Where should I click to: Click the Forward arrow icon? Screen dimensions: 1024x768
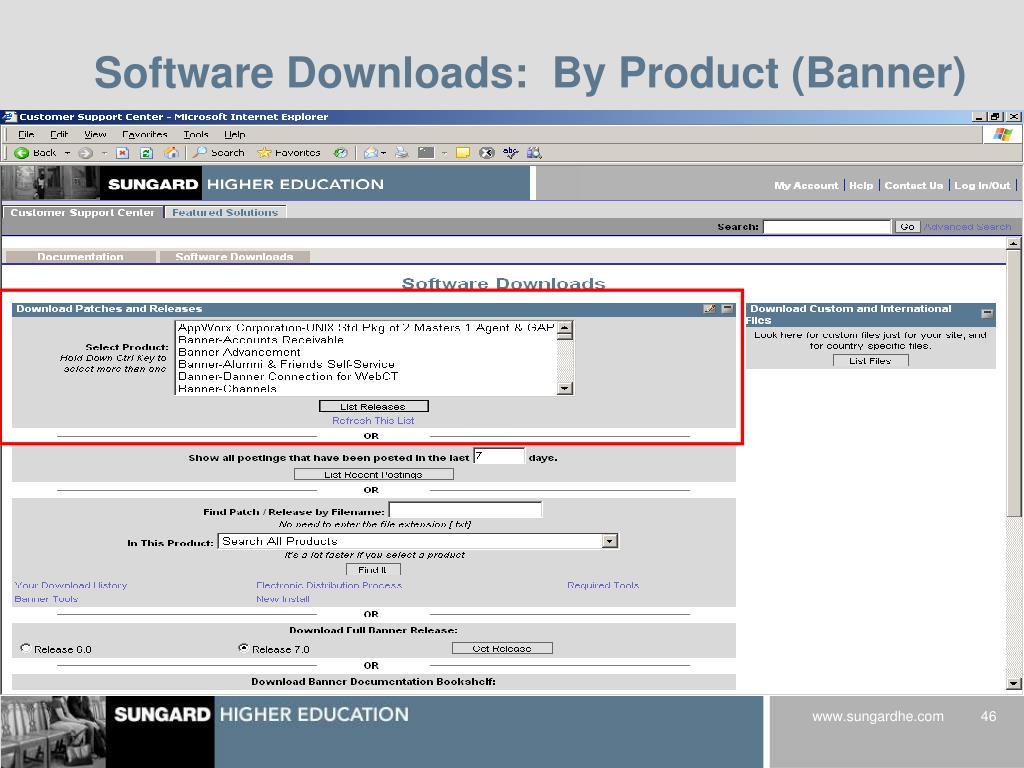click(x=85, y=153)
